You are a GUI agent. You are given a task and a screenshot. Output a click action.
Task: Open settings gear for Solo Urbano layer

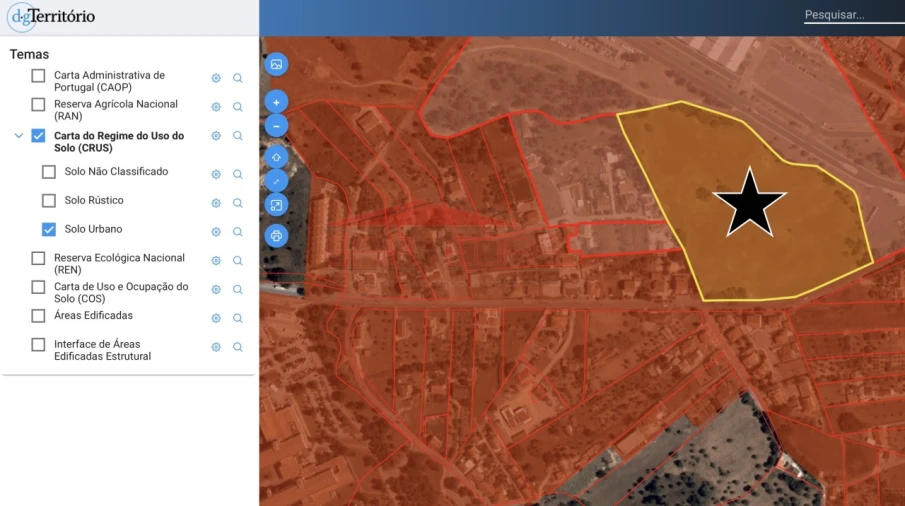tap(216, 231)
